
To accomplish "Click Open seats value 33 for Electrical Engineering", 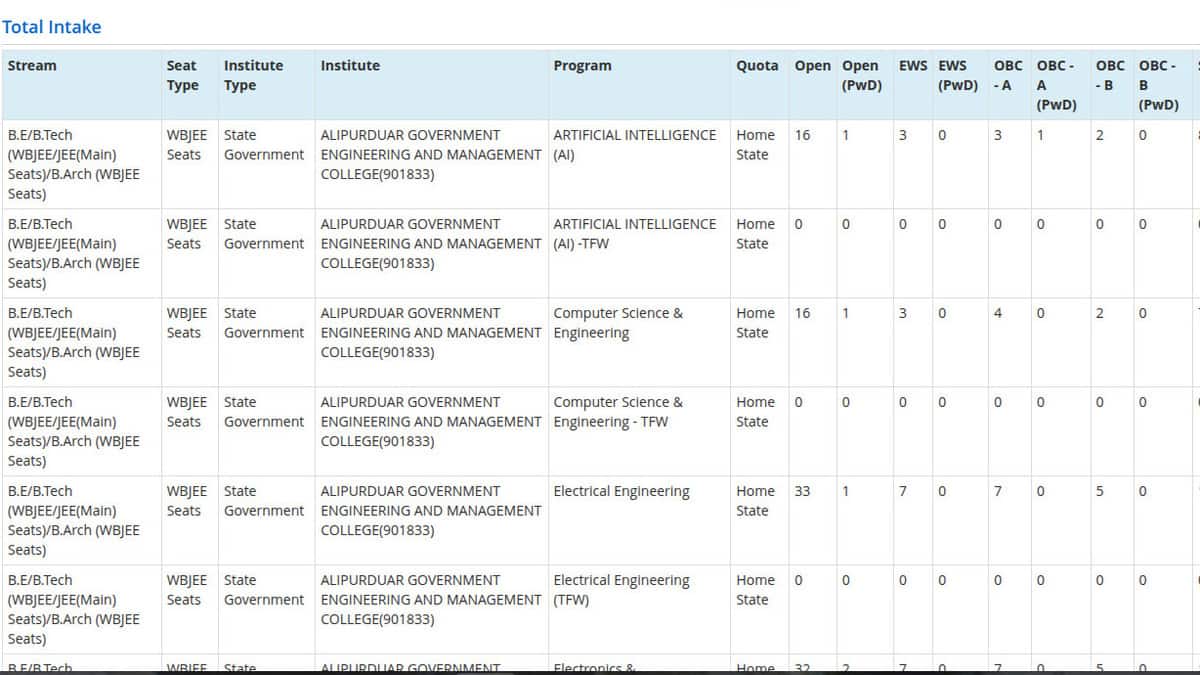I will click(802, 492).
